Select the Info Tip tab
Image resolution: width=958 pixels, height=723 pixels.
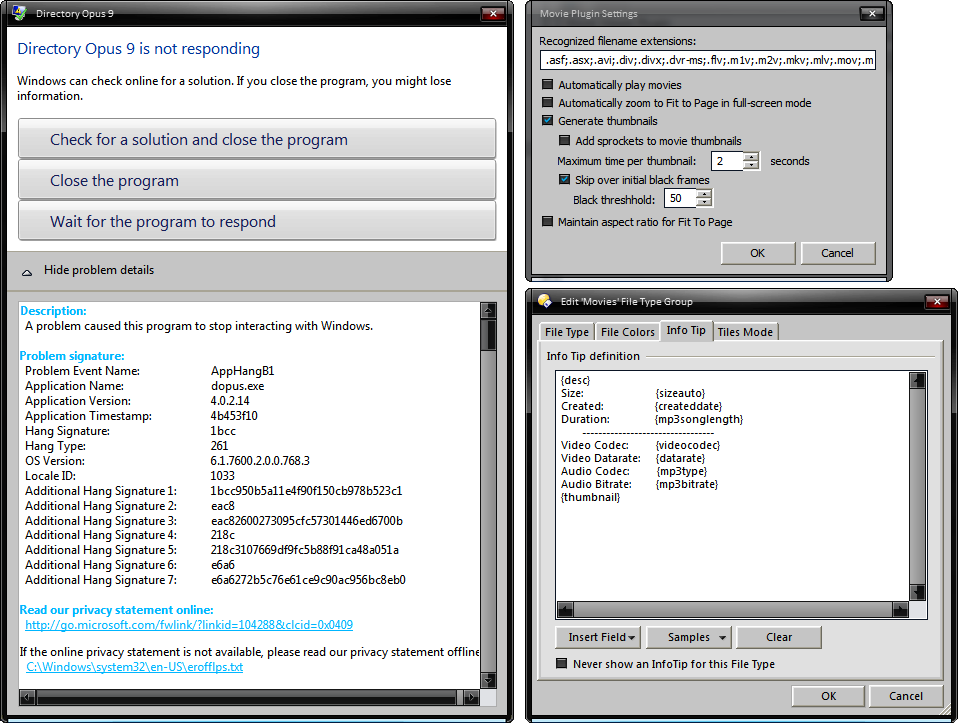pyautogui.click(x=686, y=330)
